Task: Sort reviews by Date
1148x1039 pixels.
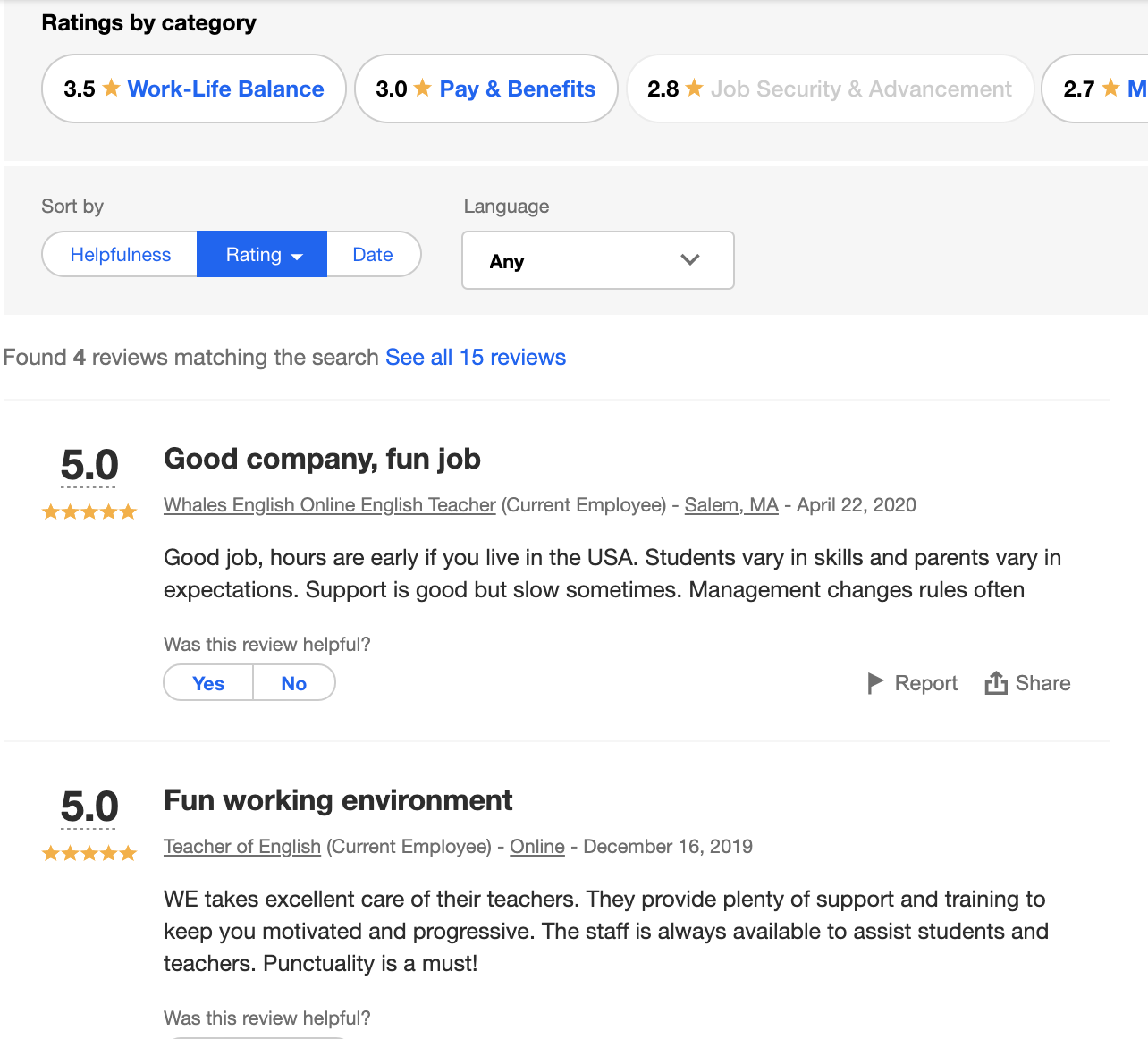Action: click(x=373, y=255)
